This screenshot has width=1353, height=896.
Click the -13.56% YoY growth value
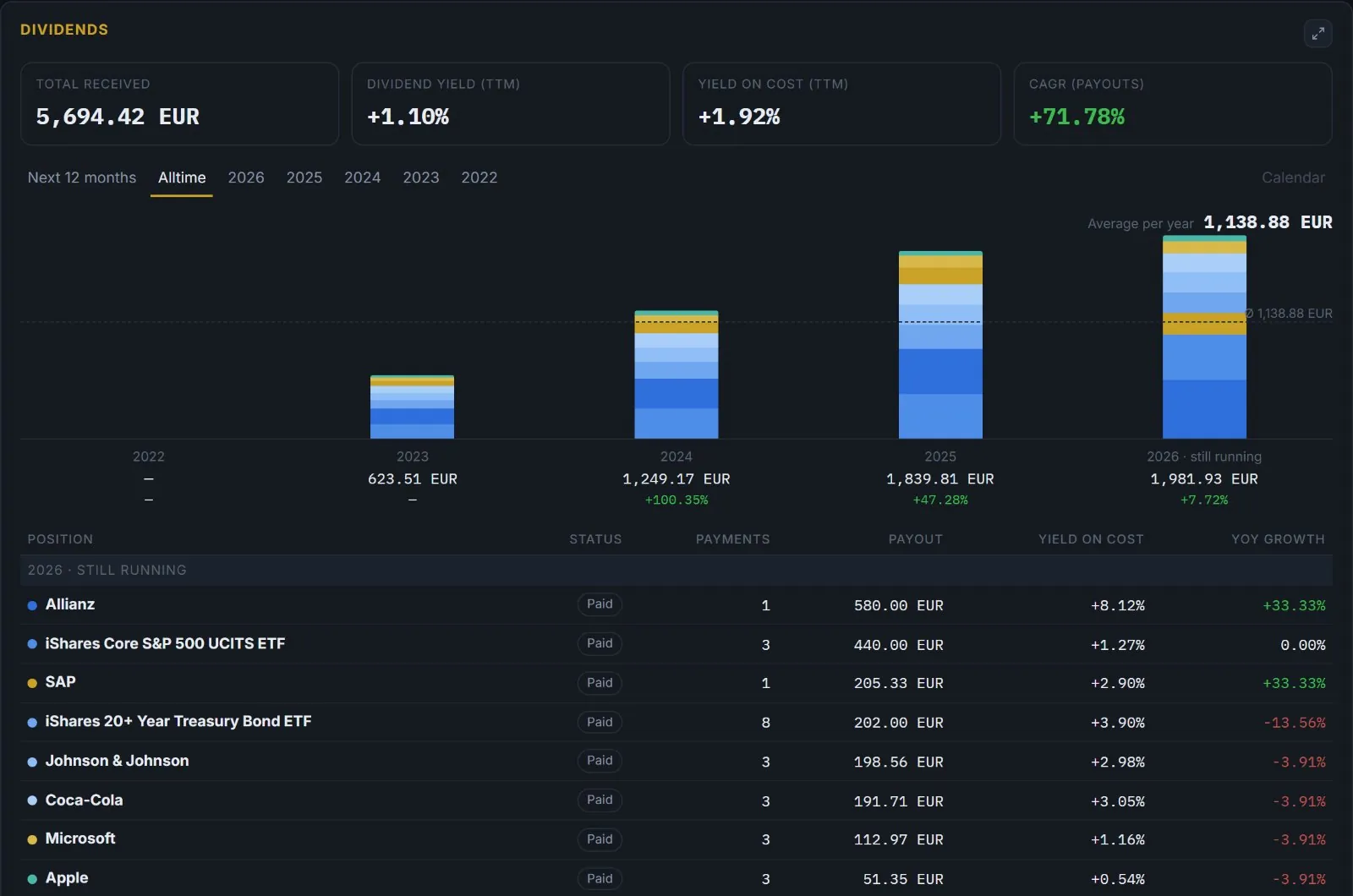(1295, 723)
